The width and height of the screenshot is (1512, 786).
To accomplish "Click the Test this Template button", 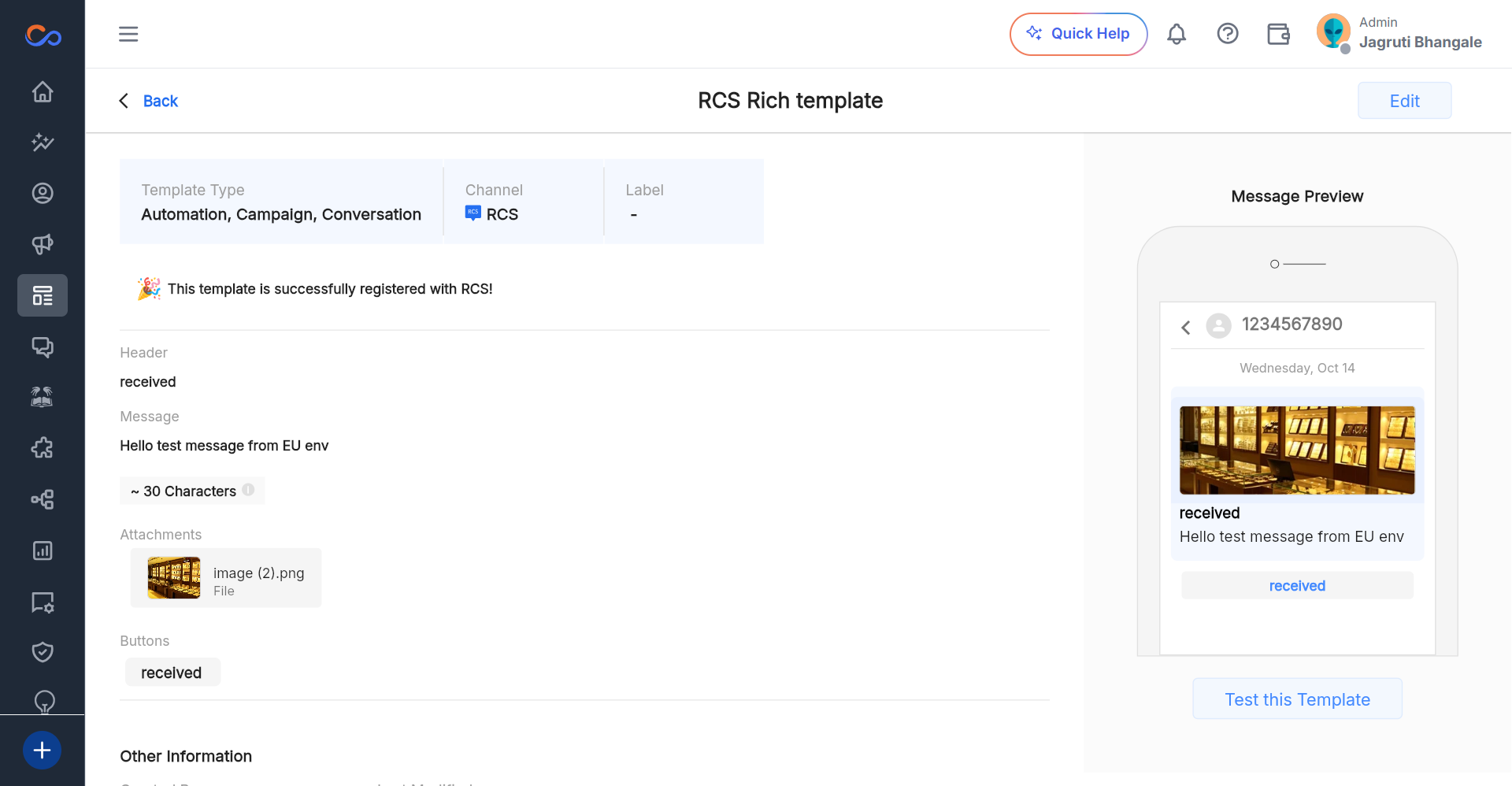I will click(1297, 699).
